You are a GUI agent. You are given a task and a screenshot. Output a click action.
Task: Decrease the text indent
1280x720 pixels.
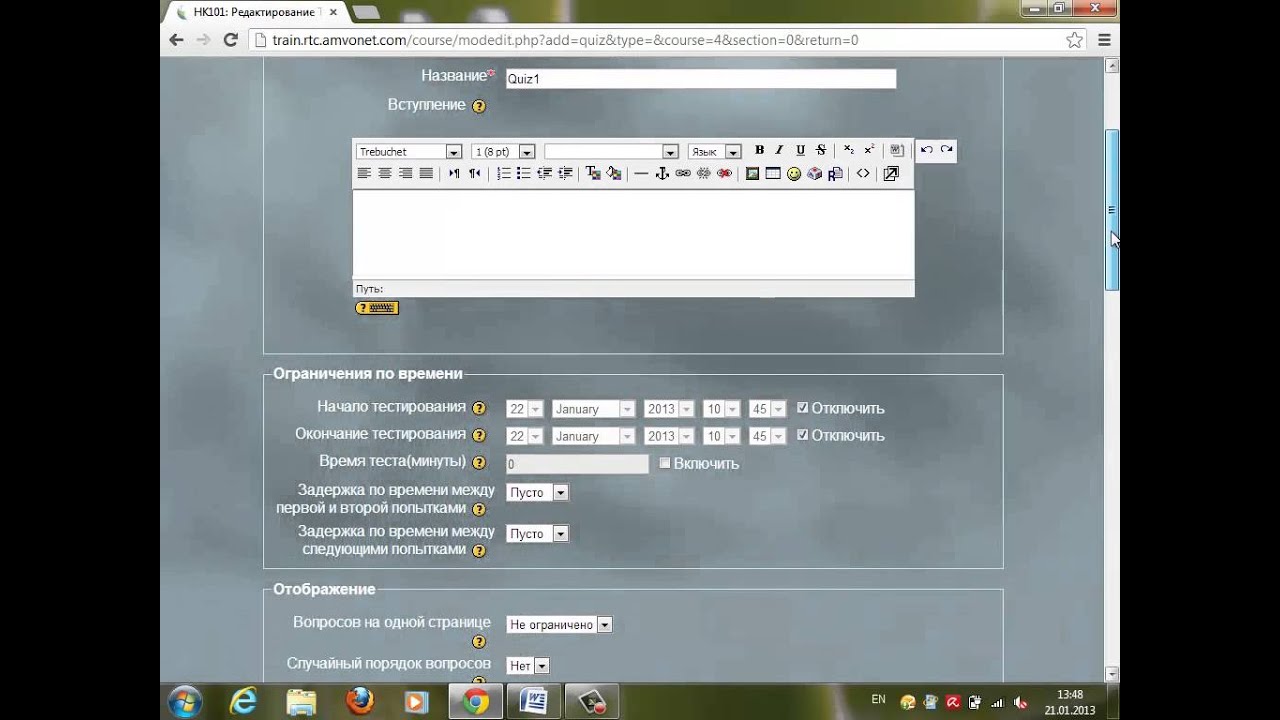544,174
